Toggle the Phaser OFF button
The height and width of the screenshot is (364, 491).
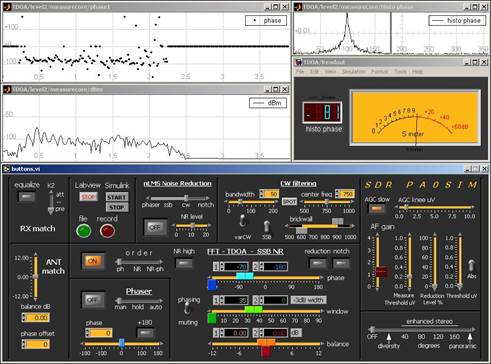92,300
